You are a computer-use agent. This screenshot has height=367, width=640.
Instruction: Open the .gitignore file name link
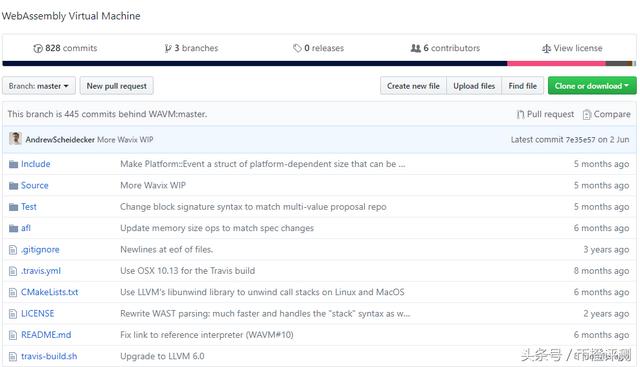tap(40, 249)
